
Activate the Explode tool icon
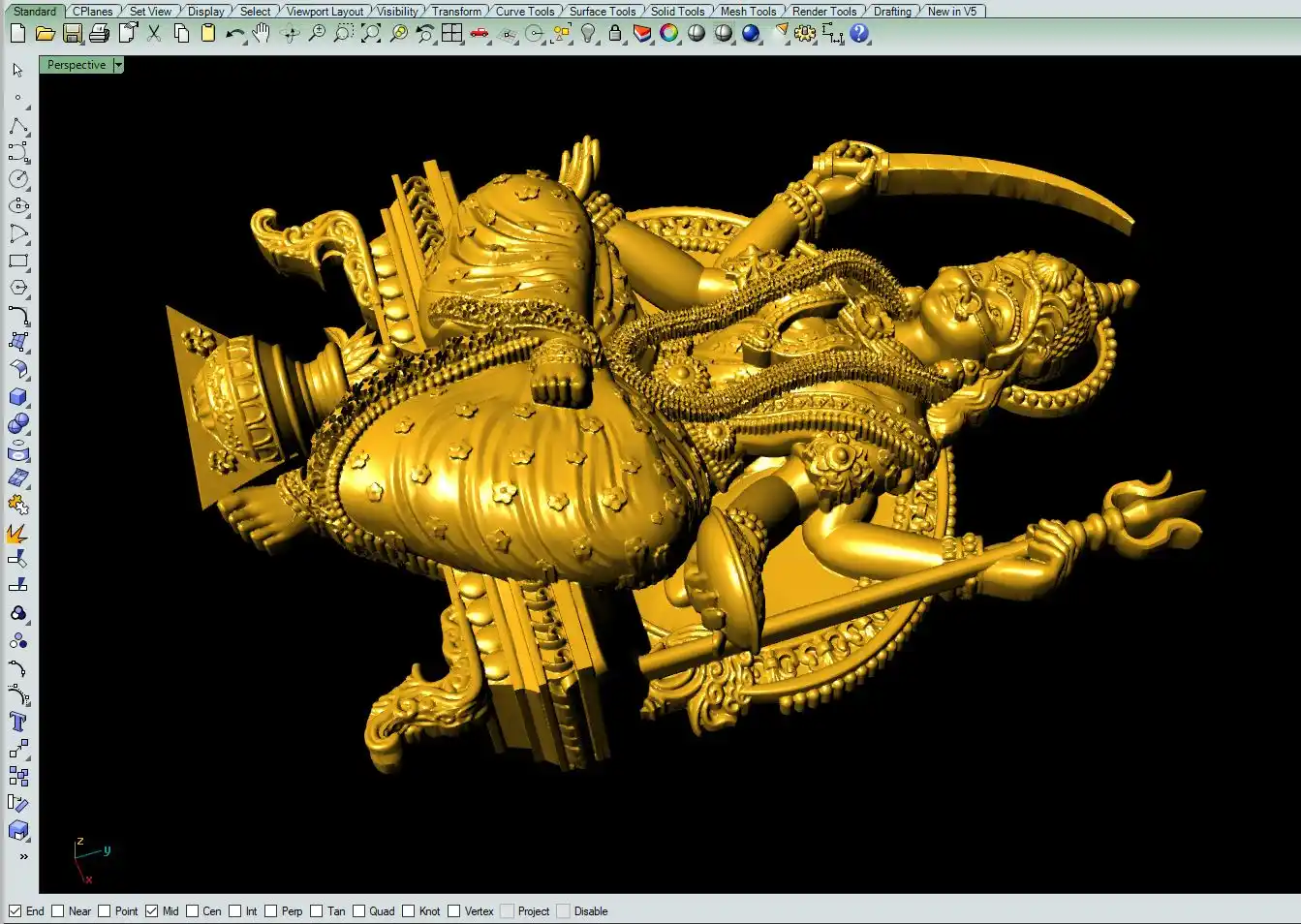click(17, 533)
